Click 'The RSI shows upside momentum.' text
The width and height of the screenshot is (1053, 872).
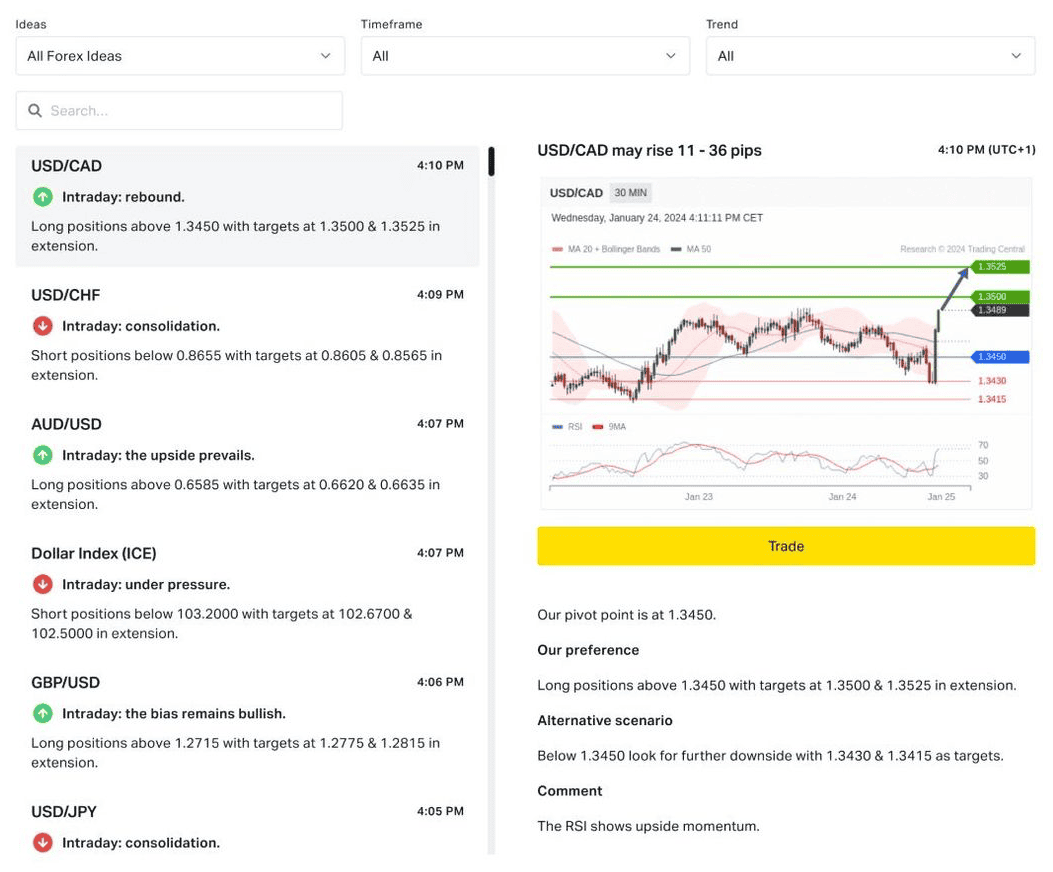(648, 826)
